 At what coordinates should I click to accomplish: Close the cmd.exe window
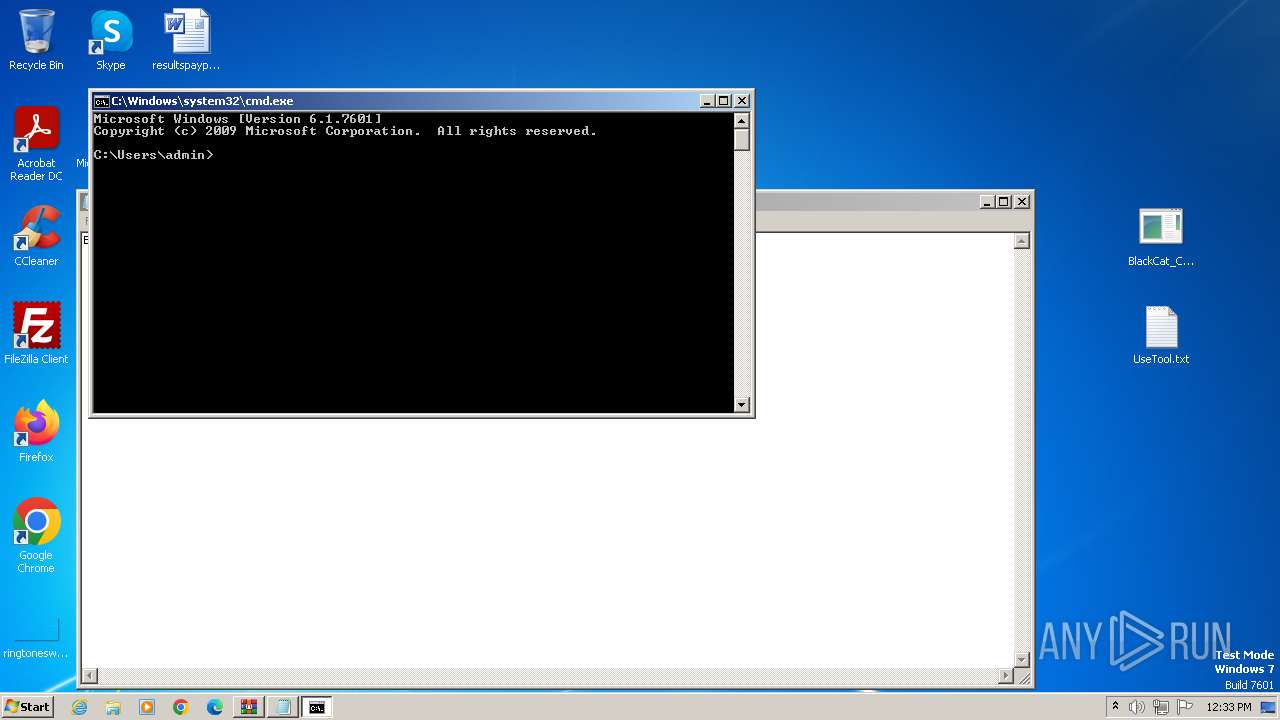(x=741, y=101)
